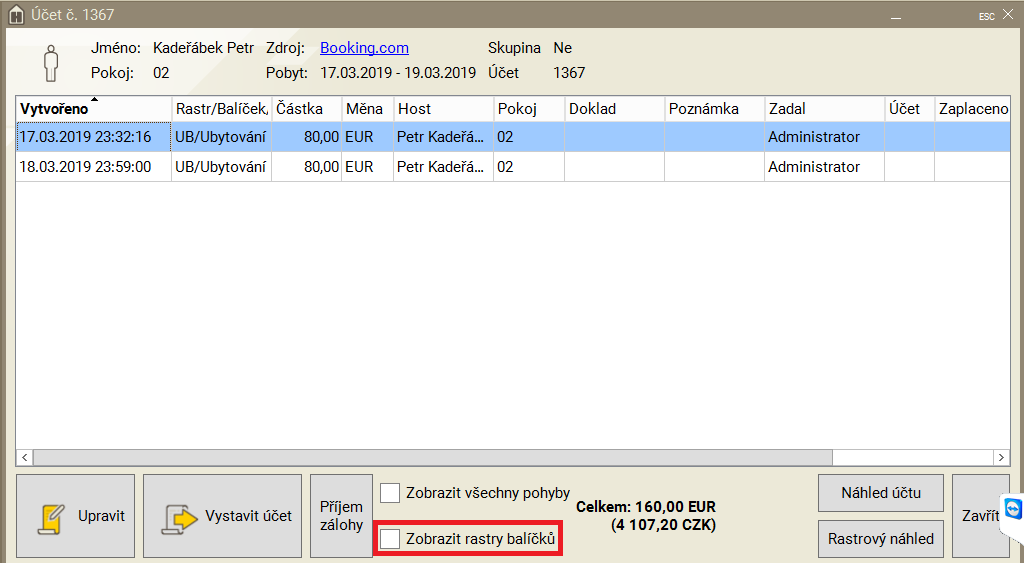Click the house icon in title bar

click(x=15, y=15)
